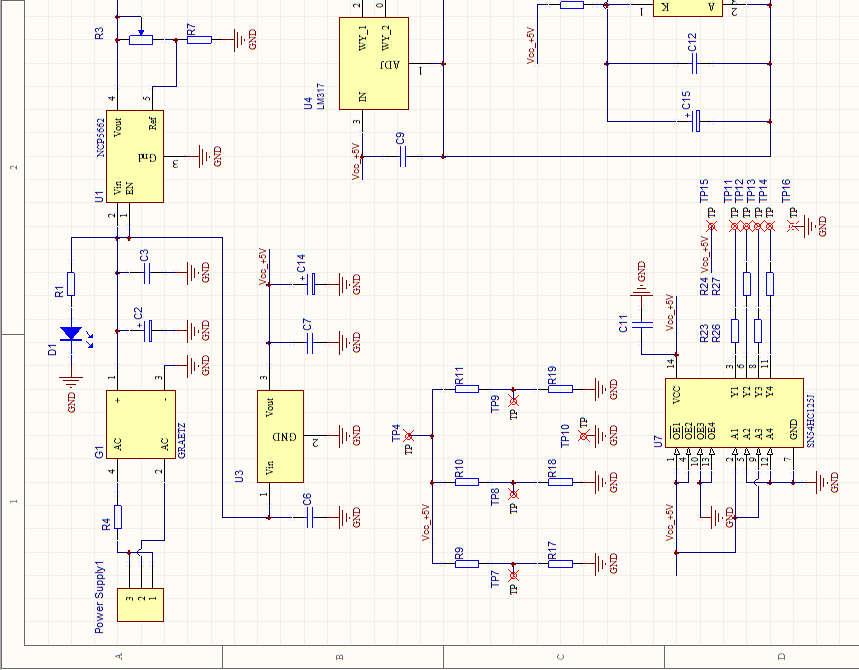Click the 'Power Supply1' designator text
This screenshot has width=859, height=670.
[99, 597]
